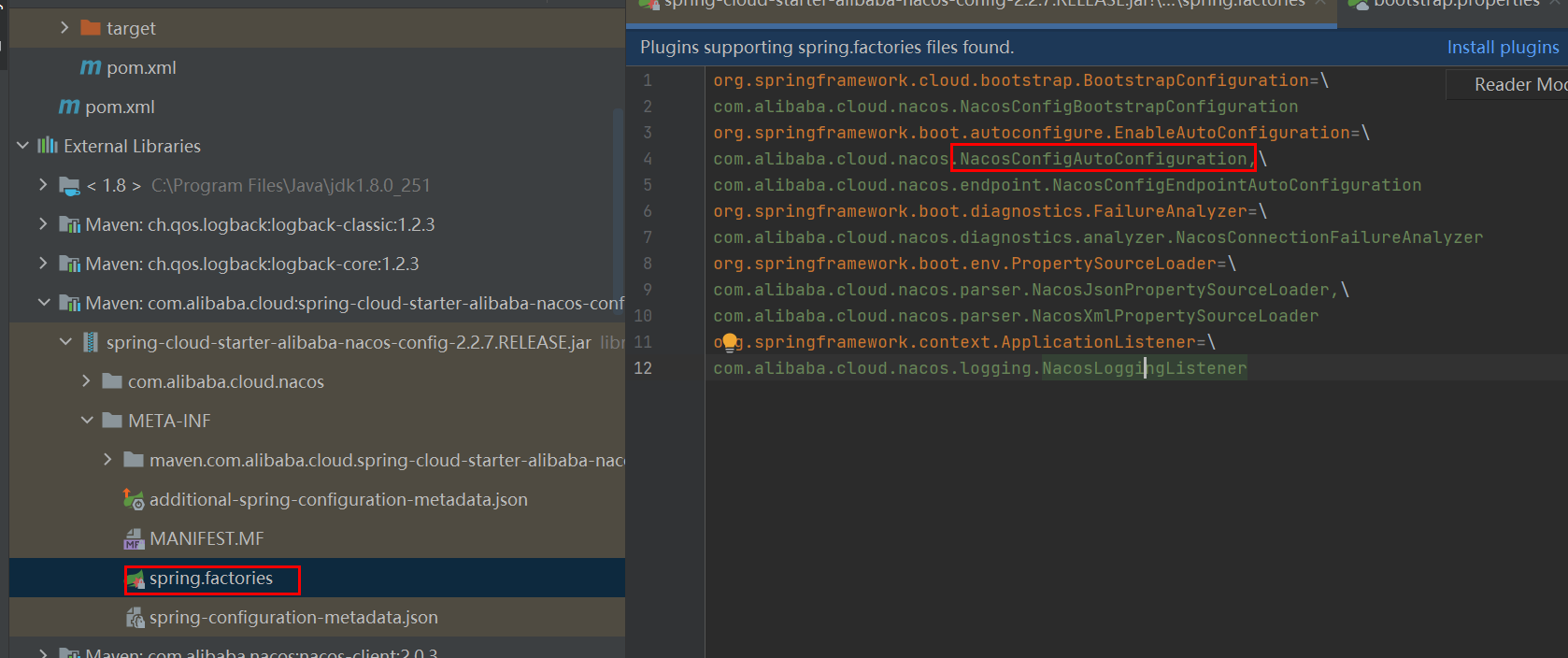Image resolution: width=1568 pixels, height=658 pixels.
Task: Click the yellow intention bulb on line 11
Action: coord(730,342)
